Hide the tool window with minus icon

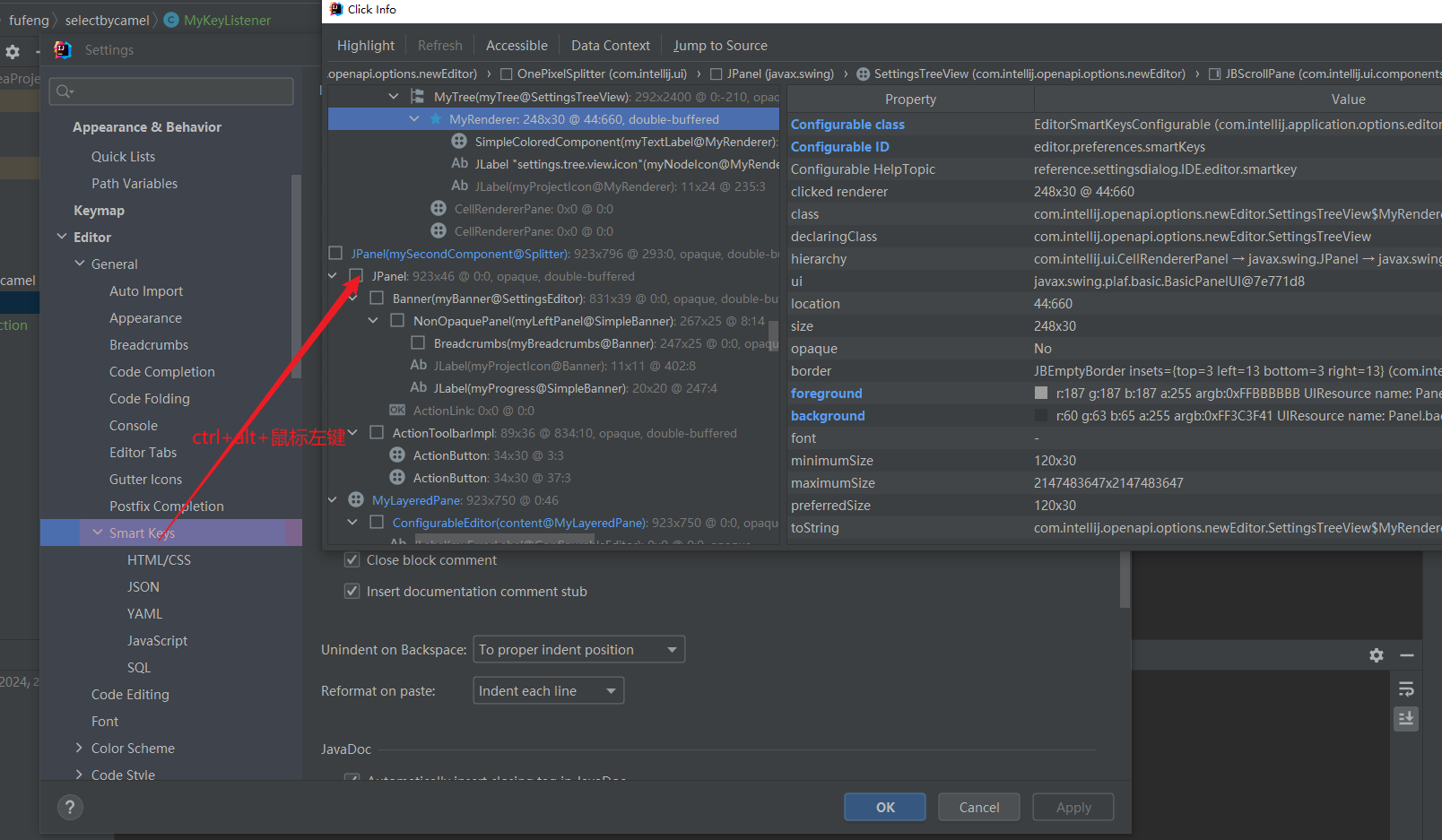[1407, 655]
